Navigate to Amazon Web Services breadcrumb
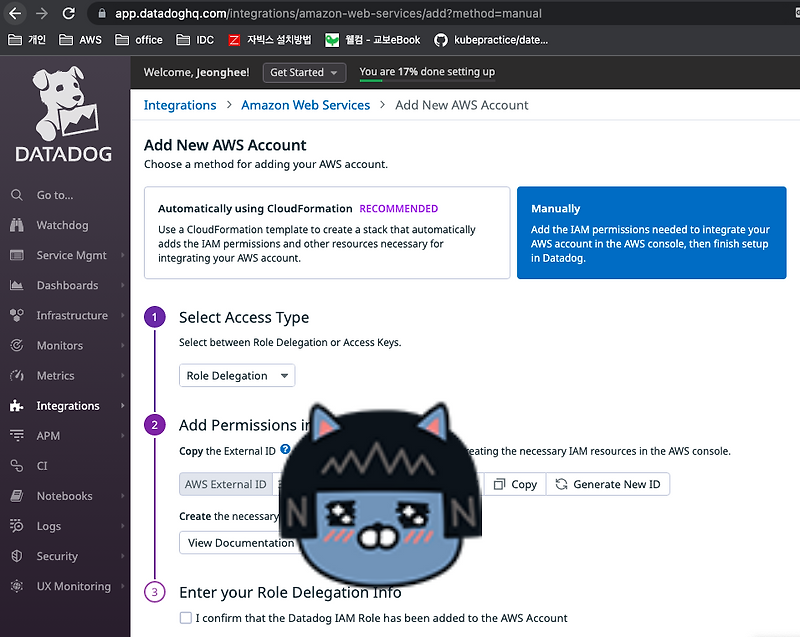The image size is (800, 637). pos(305,104)
